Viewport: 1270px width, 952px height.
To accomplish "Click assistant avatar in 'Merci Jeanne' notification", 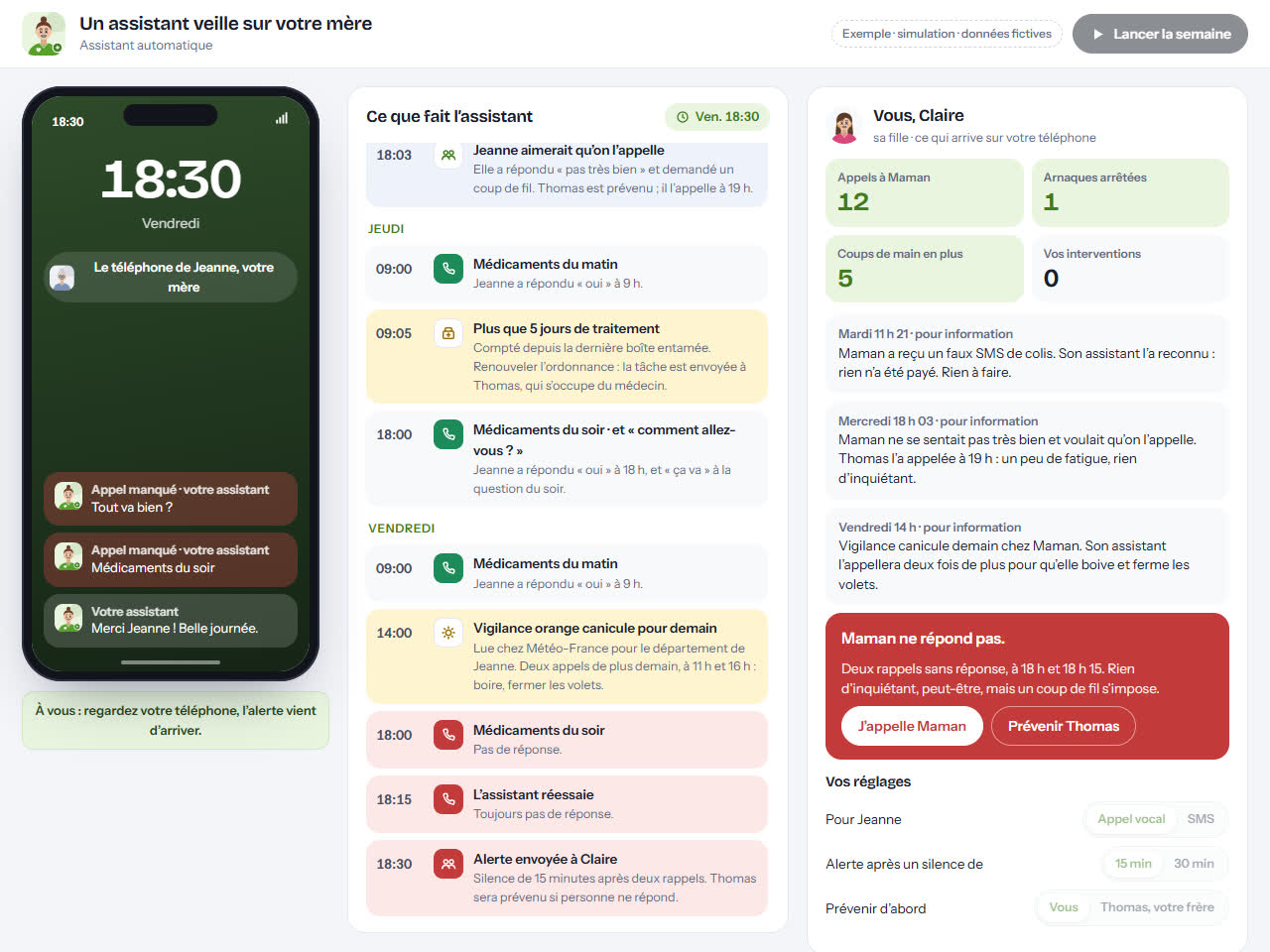I will 68,618.
